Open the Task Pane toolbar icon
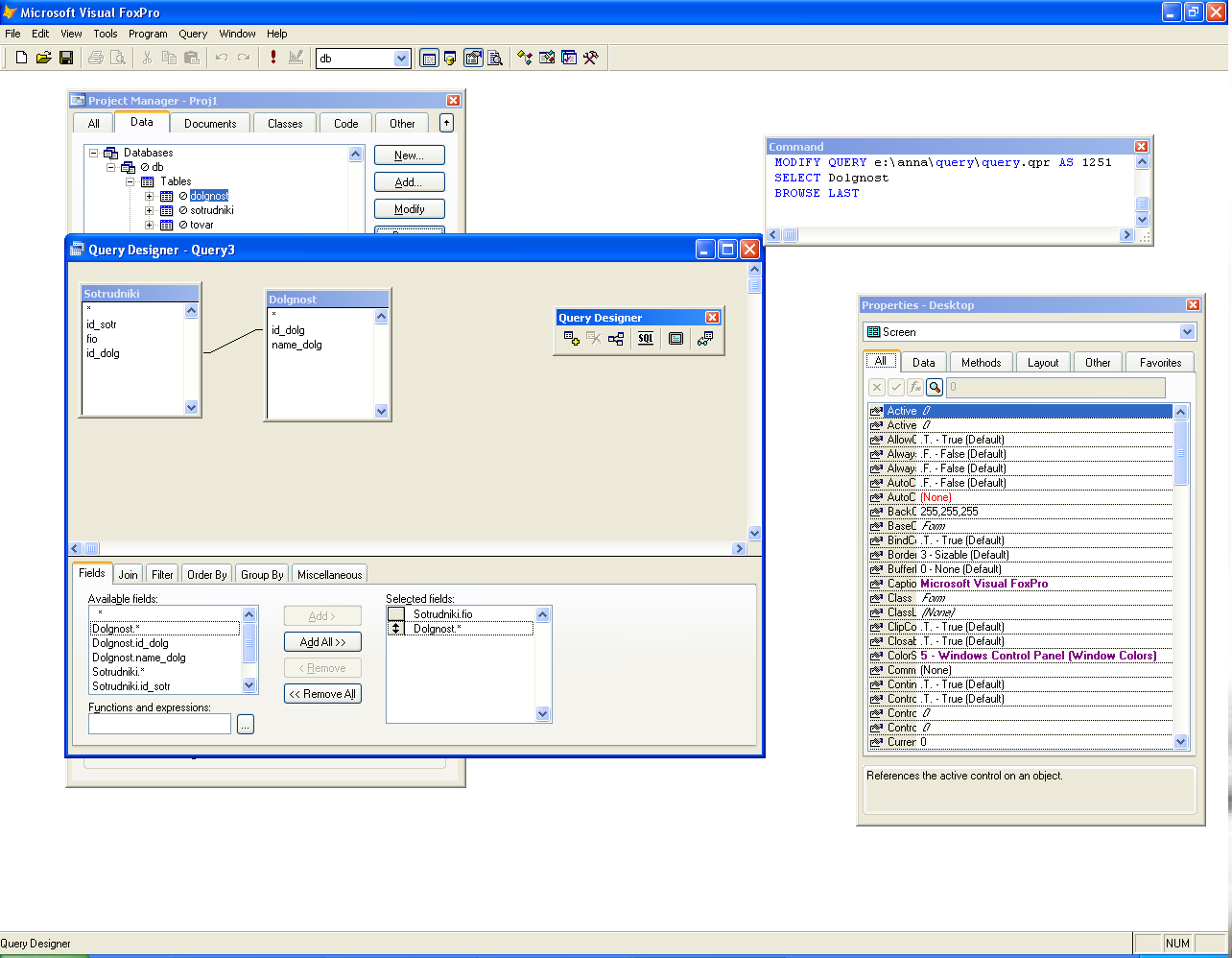The height and width of the screenshot is (958, 1232). 569,59
